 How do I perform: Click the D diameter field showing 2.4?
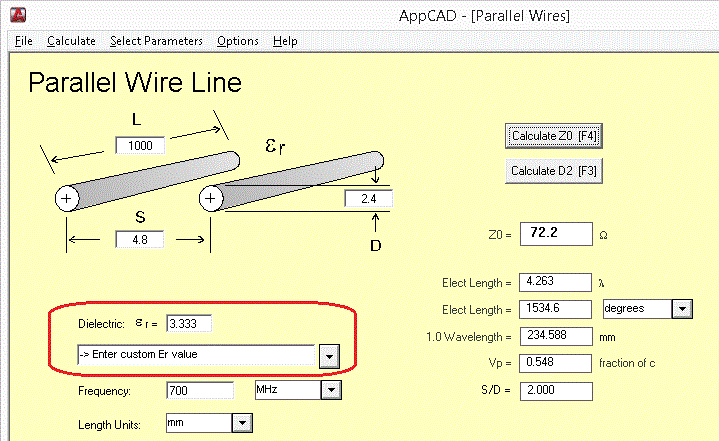pos(369,198)
